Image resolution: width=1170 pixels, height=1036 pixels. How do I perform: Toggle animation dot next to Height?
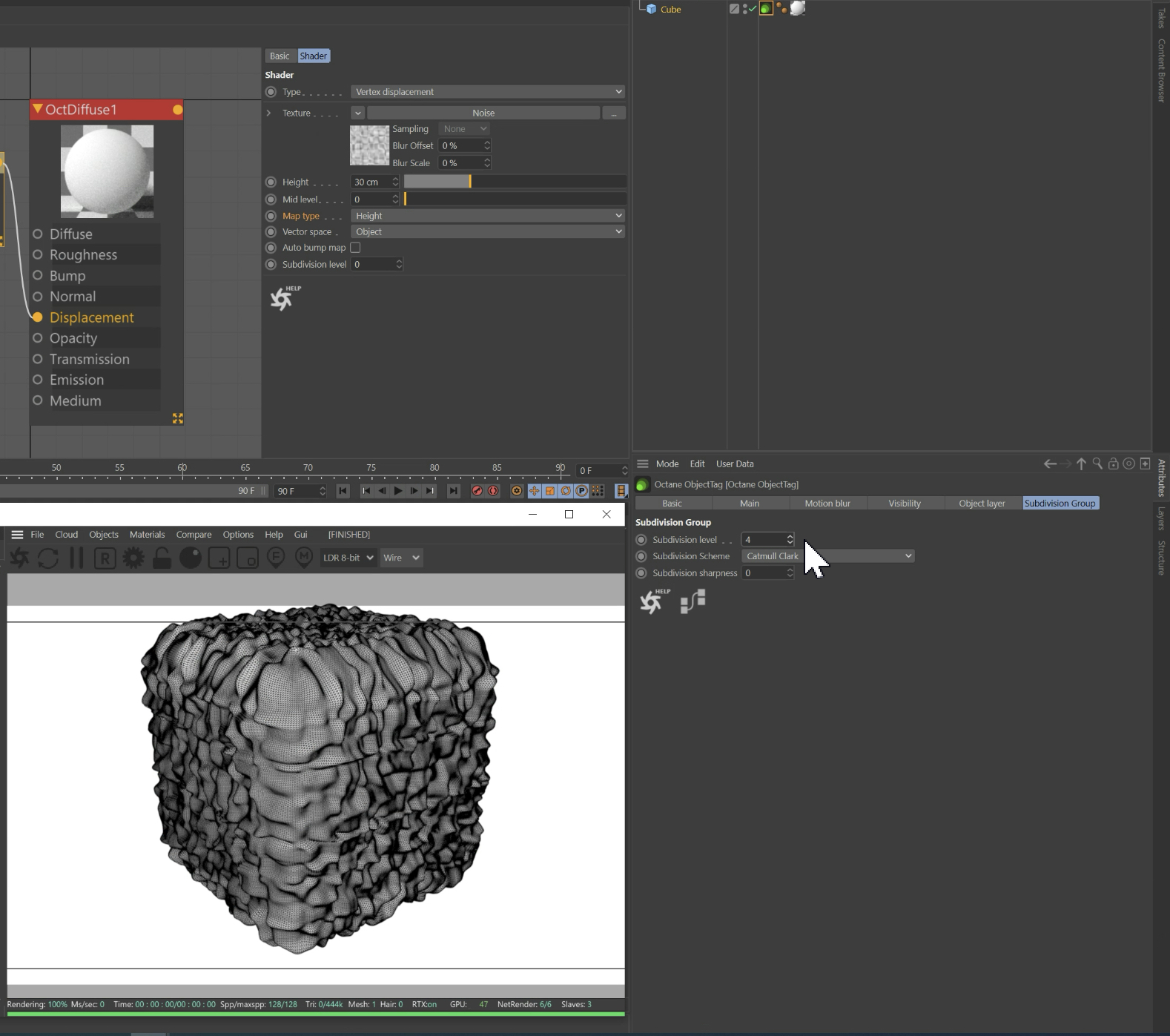tap(271, 182)
